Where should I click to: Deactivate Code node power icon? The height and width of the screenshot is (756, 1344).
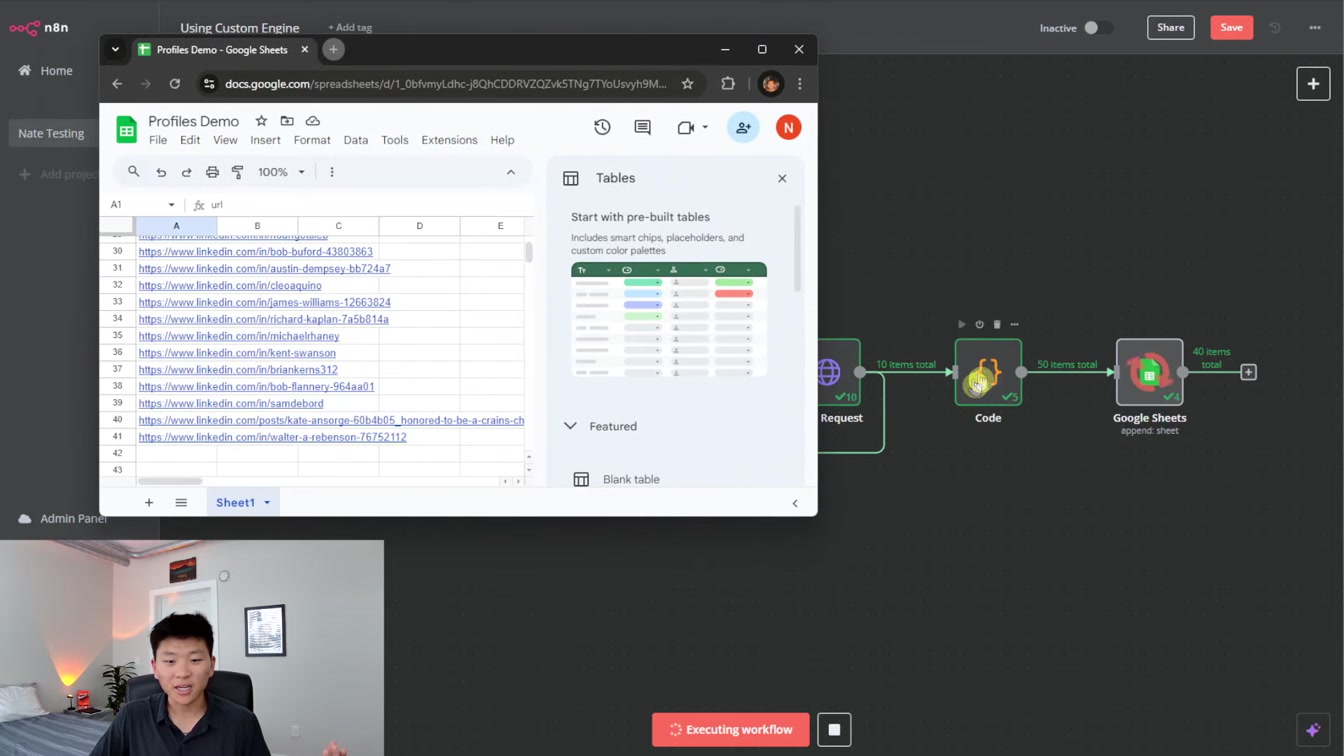[x=980, y=324]
